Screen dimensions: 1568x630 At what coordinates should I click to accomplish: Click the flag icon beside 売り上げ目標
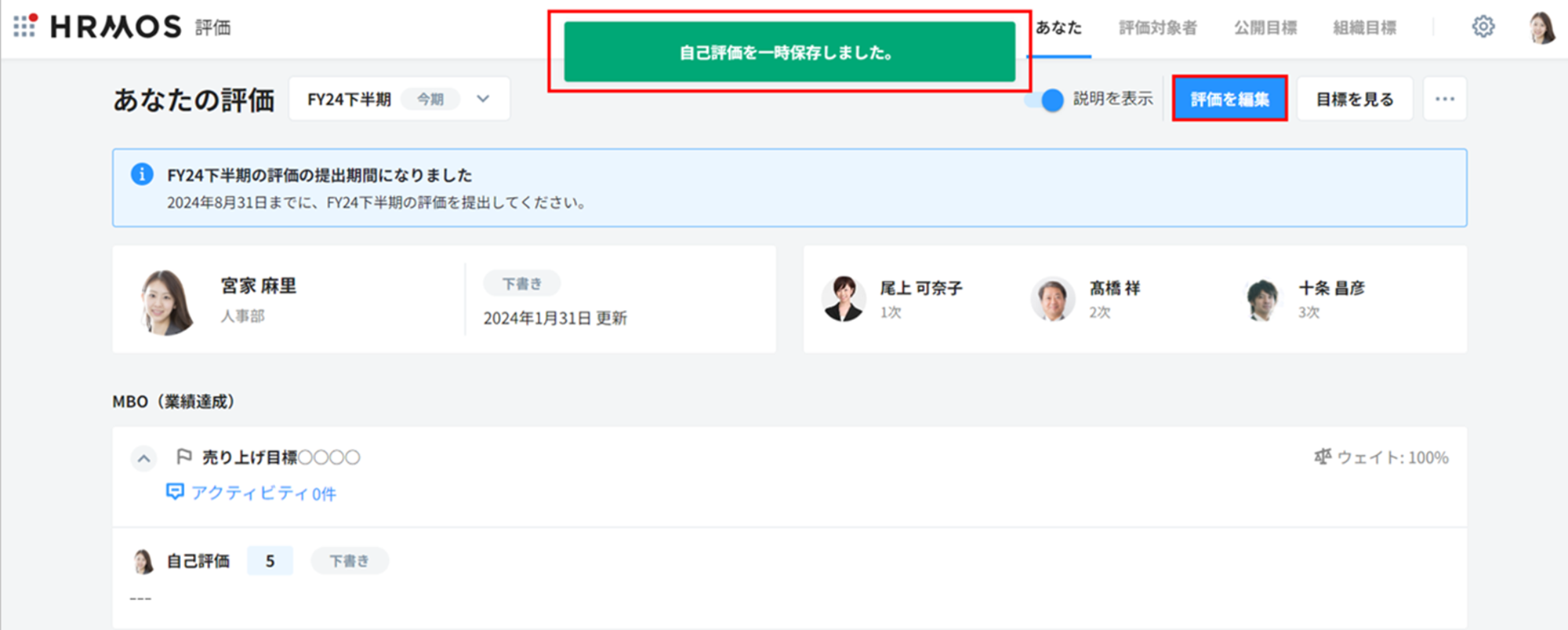point(184,457)
